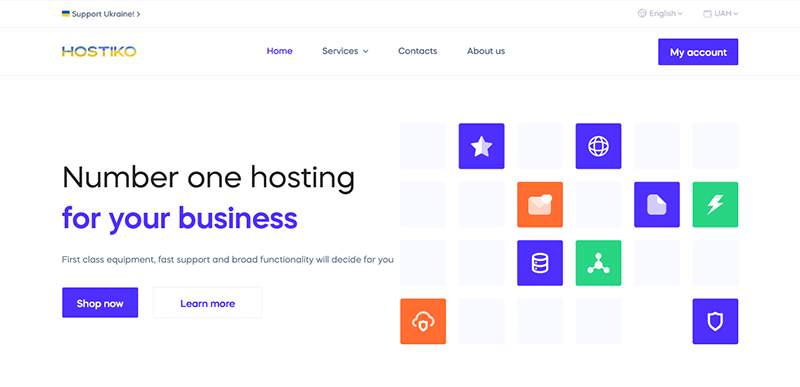Expand the Services menu
Image resolution: width=800 pixels, height=387 pixels.
[x=345, y=51]
